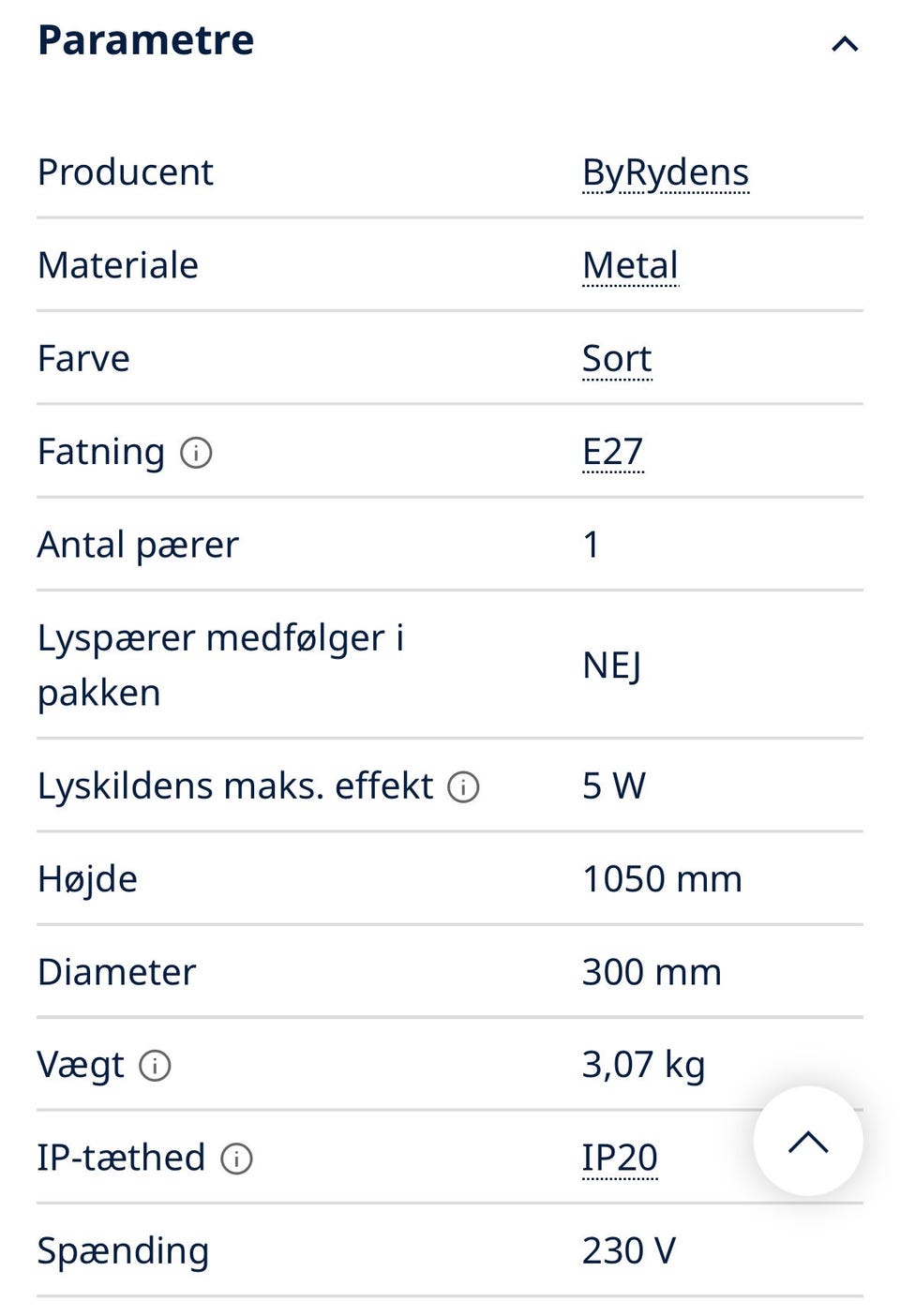Show info about IP-tæthed
Viewport: 900px width, 1316px height.
(236, 1159)
